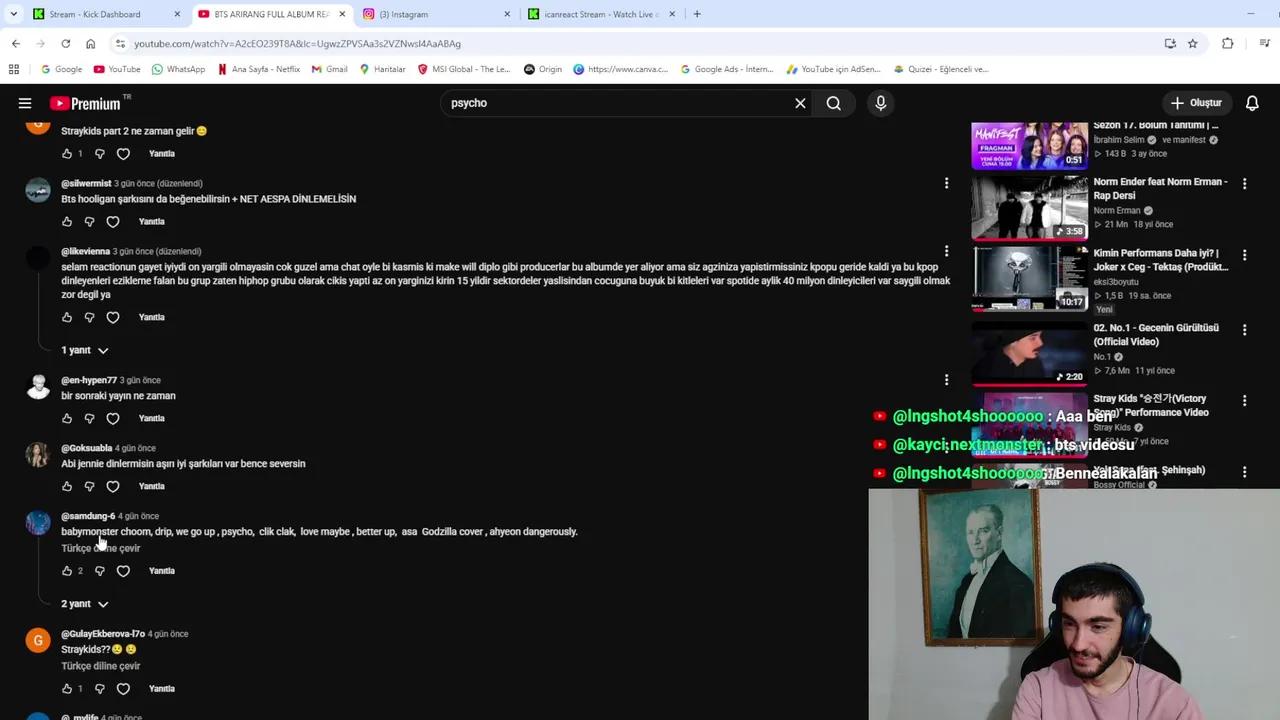Open options menu for @likevienna comment
Viewport: 1280px width, 720px height.
point(946,251)
